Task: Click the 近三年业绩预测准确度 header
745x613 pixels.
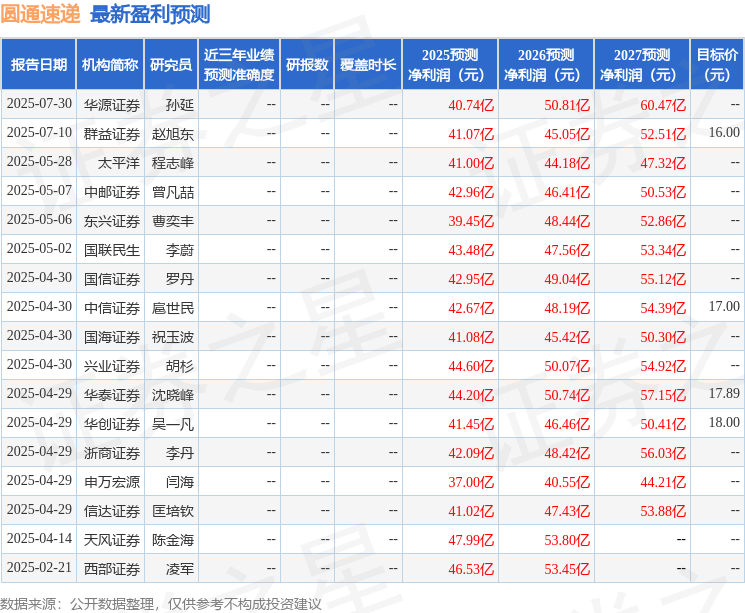Action: 239,64
